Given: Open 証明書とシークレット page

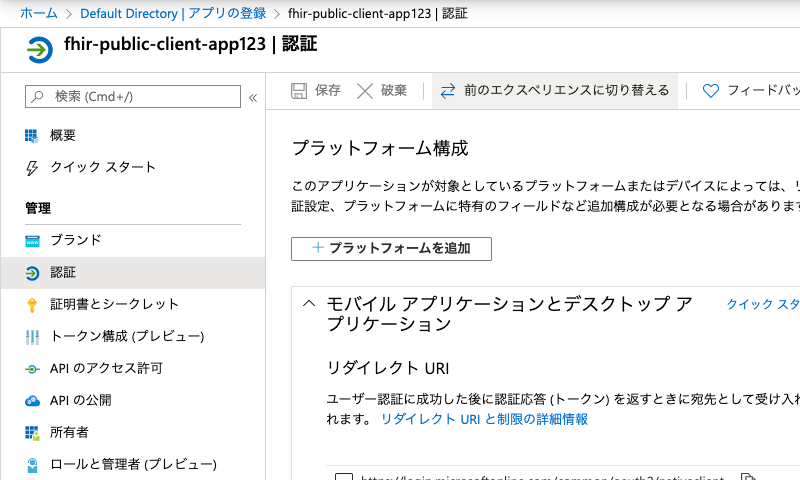Looking at the screenshot, I should coord(115,304).
